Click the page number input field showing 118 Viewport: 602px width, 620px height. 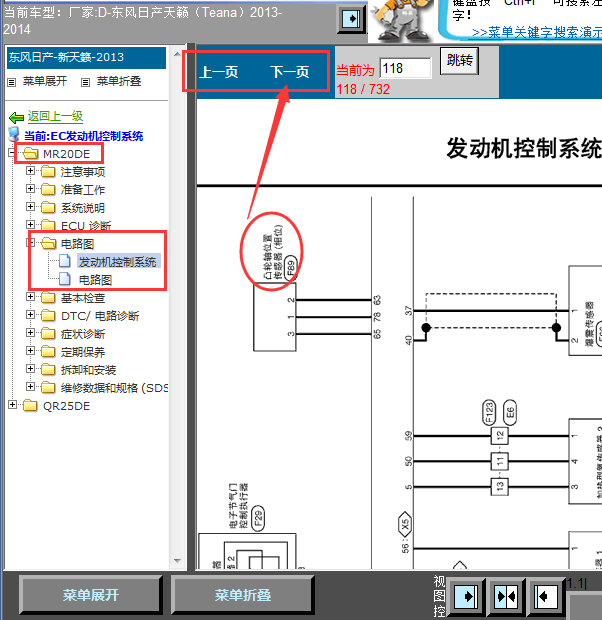coord(405,68)
